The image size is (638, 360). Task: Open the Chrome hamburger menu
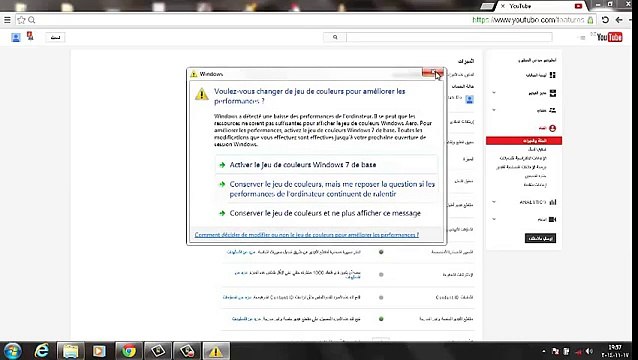(7, 20)
